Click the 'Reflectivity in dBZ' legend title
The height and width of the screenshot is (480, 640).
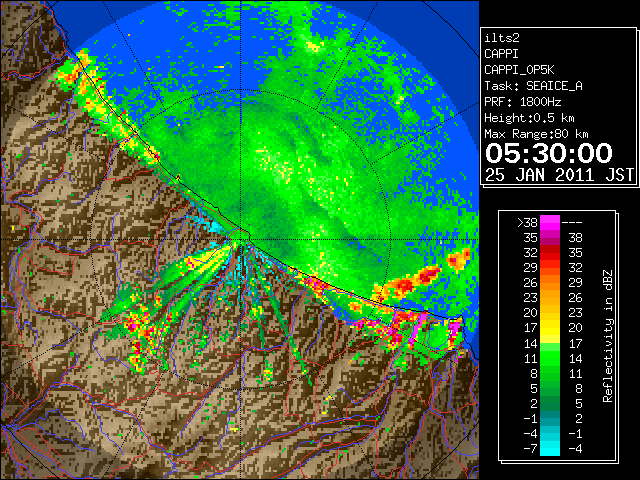pos(607,336)
